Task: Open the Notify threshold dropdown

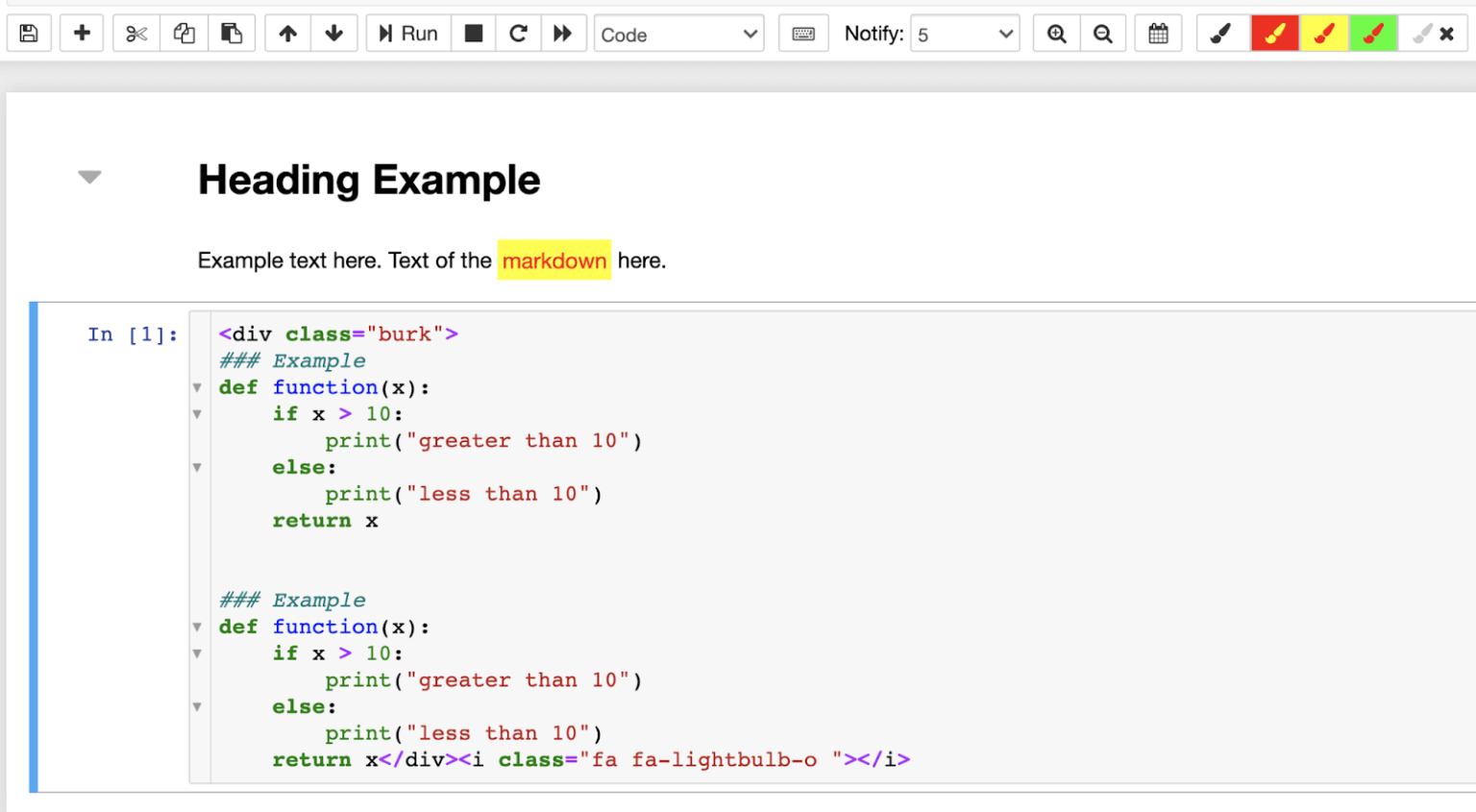Action: pos(965,34)
